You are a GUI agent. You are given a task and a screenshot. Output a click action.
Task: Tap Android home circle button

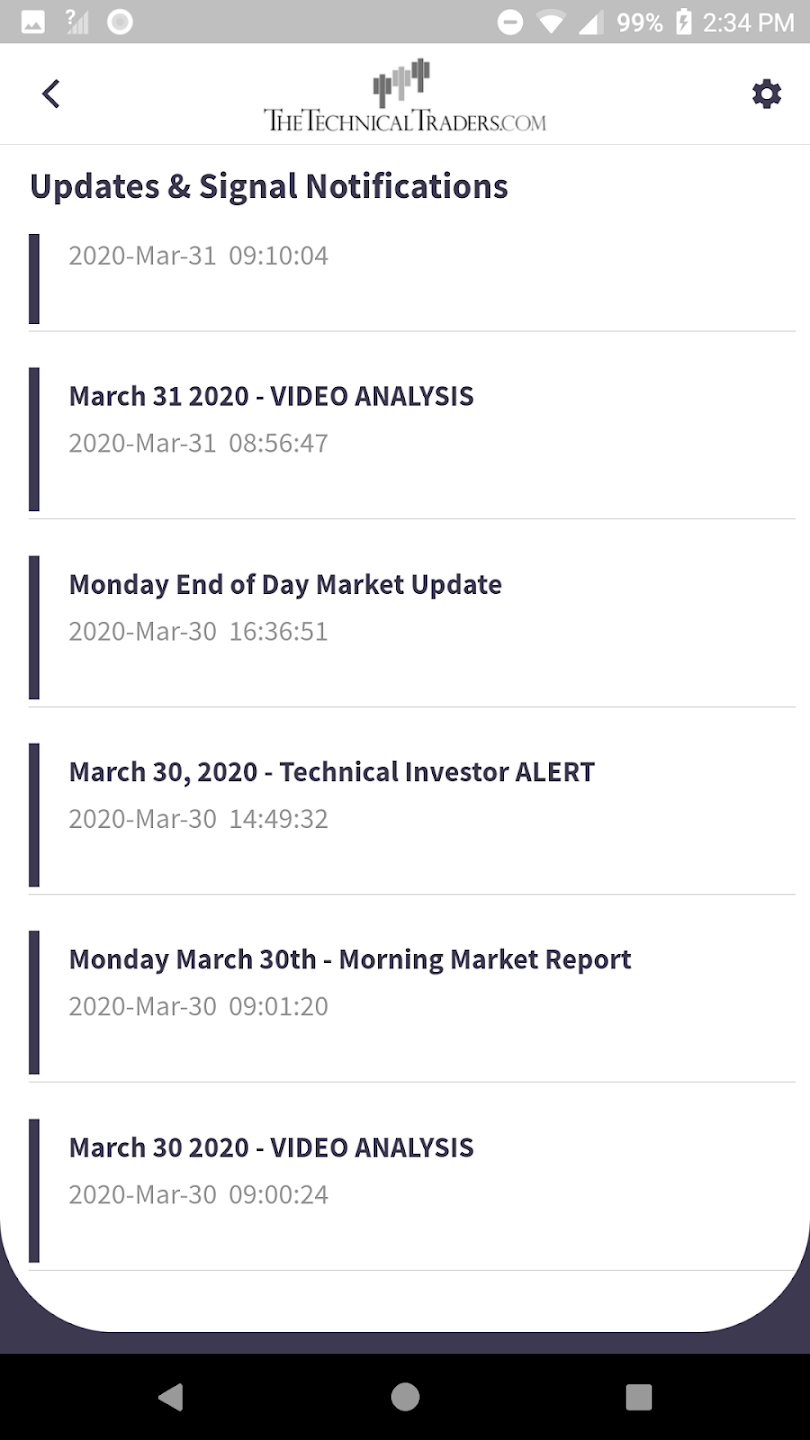pos(405,1397)
